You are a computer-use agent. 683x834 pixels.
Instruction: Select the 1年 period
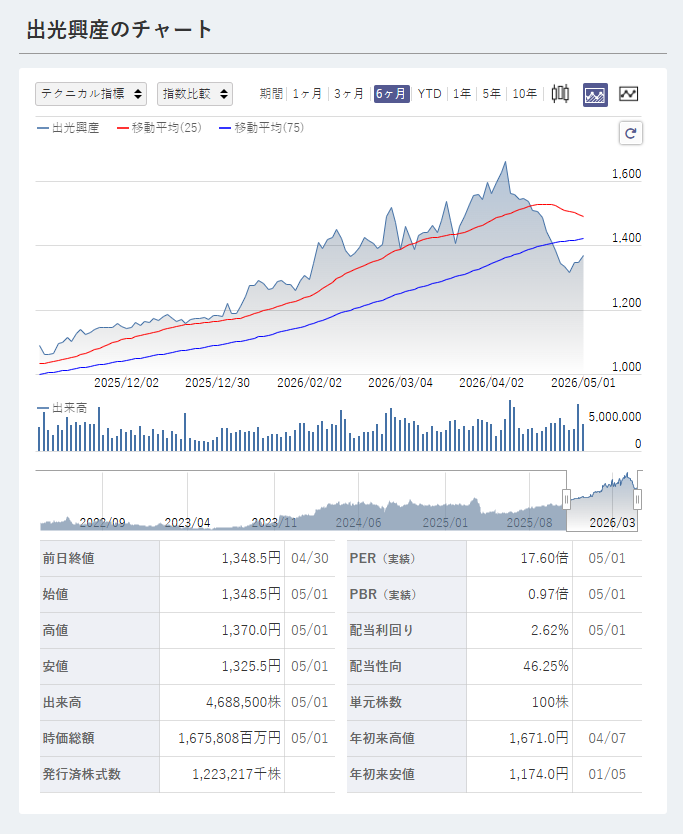coord(462,94)
